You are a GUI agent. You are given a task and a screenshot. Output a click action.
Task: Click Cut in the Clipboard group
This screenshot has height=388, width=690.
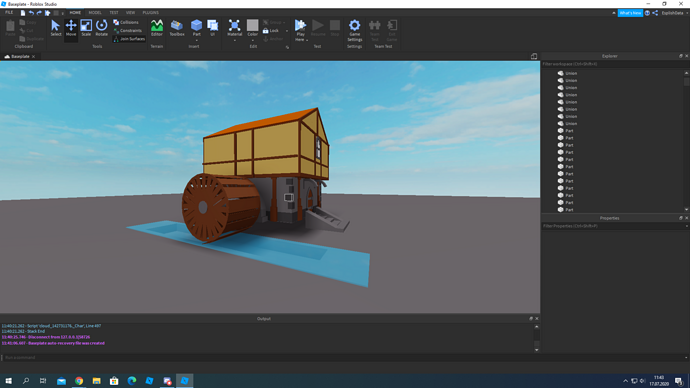[x=27, y=30]
